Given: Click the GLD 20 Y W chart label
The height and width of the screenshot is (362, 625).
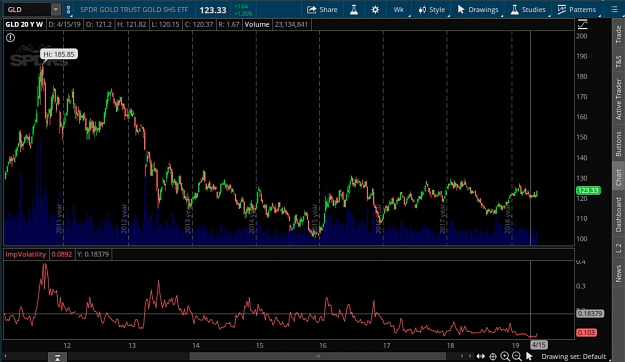Looking at the screenshot, I should point(24,24).
